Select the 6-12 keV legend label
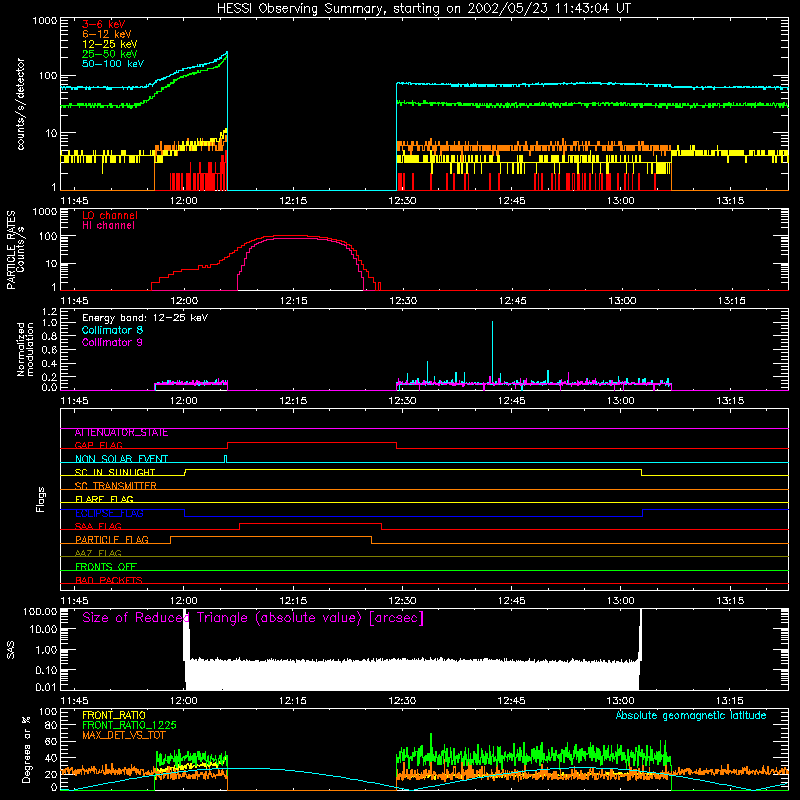 (107, 34)
